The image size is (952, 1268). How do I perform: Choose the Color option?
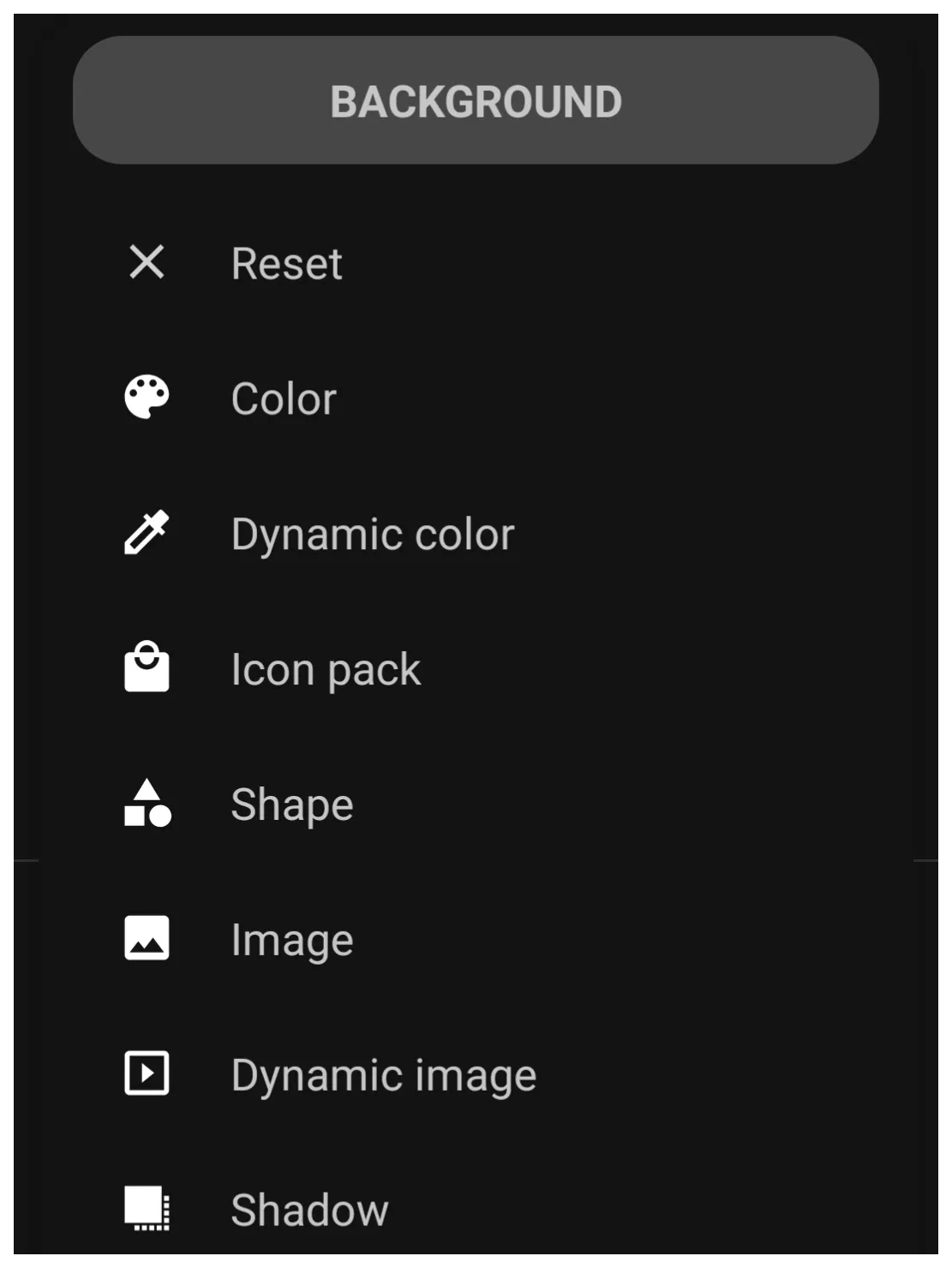click(476, 398)
